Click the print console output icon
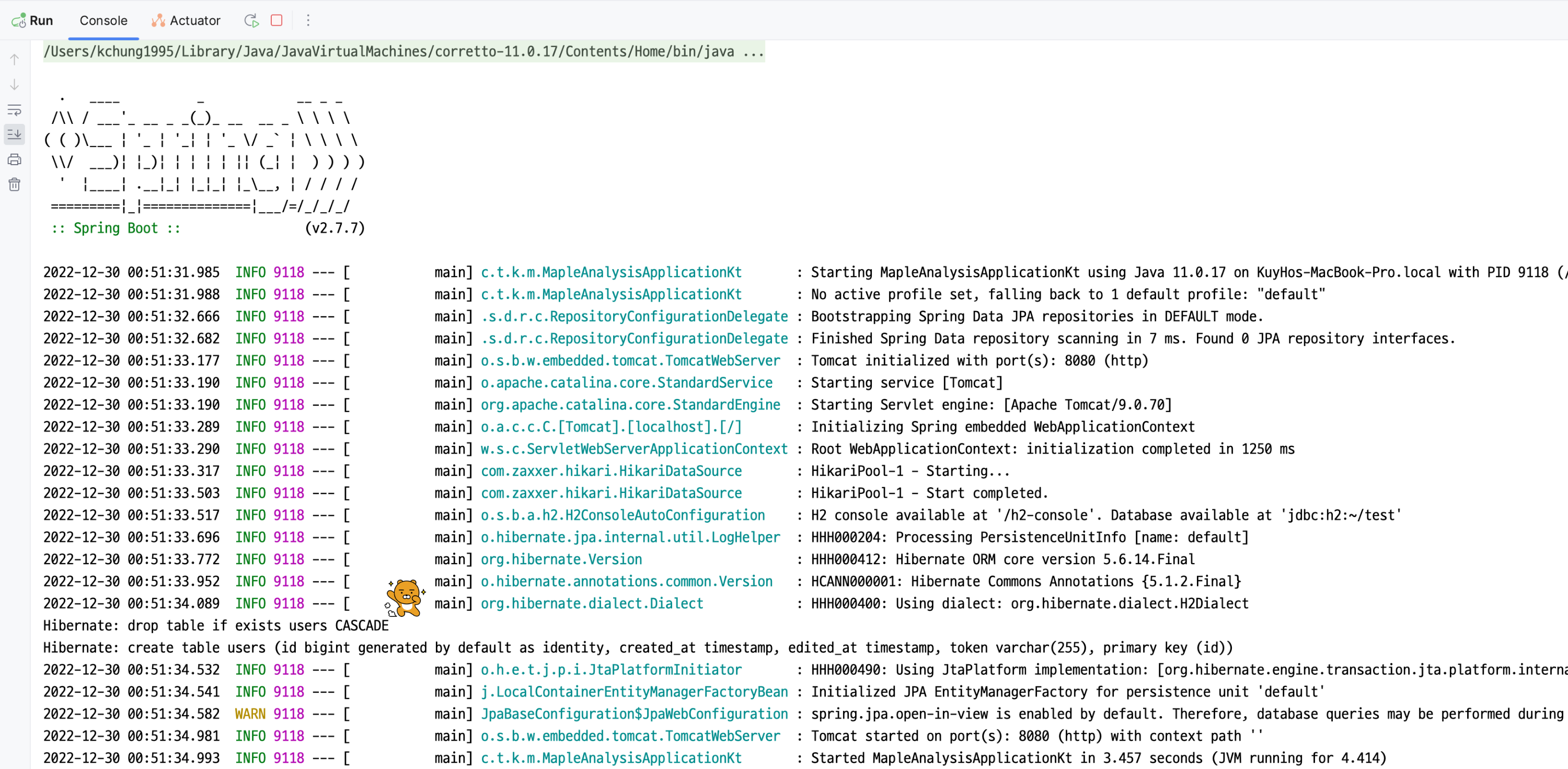 point(15,159)
